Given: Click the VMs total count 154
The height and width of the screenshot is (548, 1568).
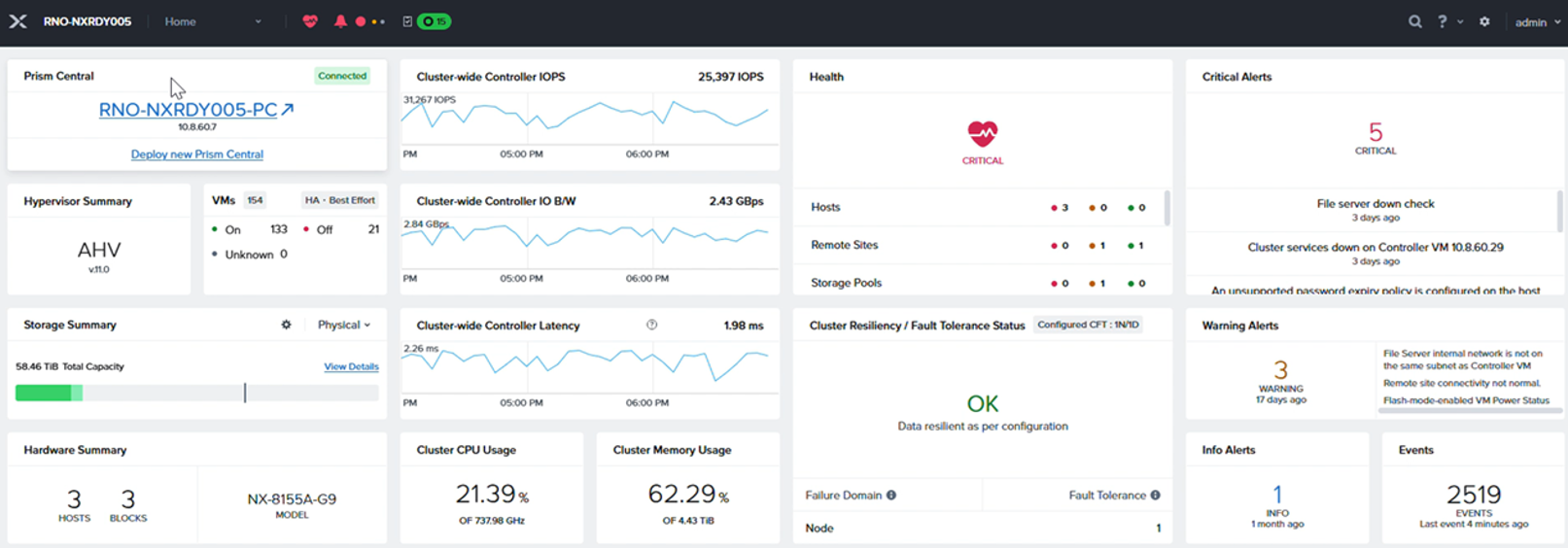Looking at the screenshot, I should tap(255, 200).
